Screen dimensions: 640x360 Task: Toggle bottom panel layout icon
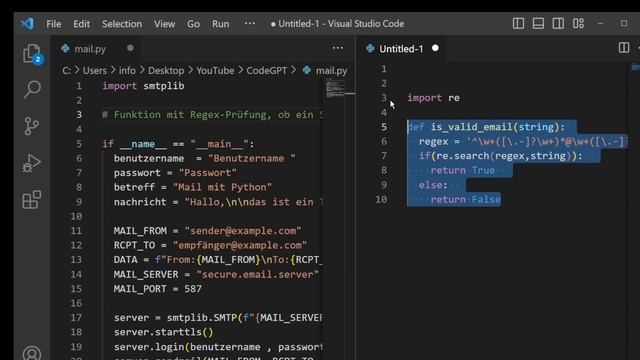pyautogui.click(x=538, y=24)
